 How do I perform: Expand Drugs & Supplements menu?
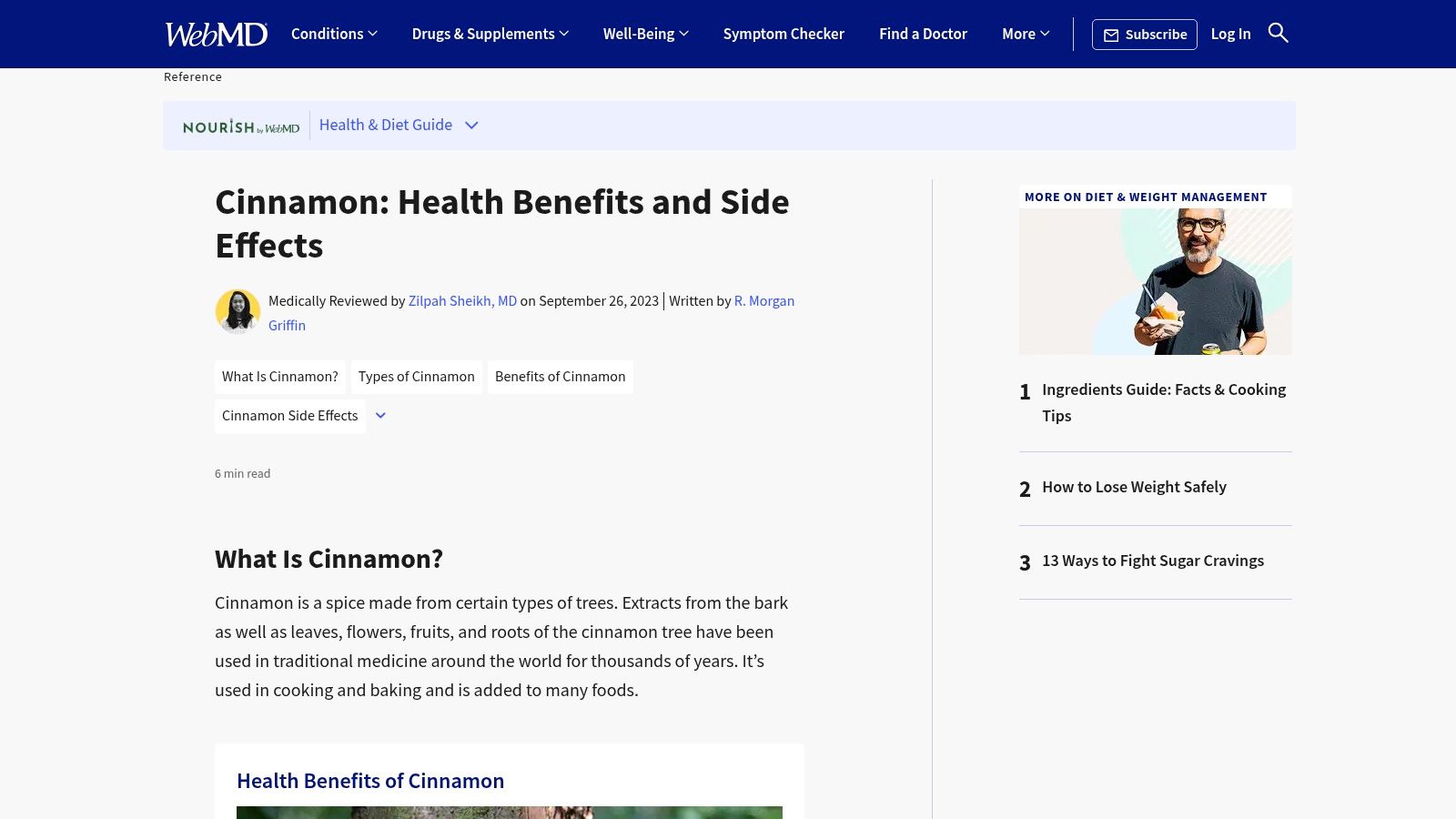click(x=490, y=34)
